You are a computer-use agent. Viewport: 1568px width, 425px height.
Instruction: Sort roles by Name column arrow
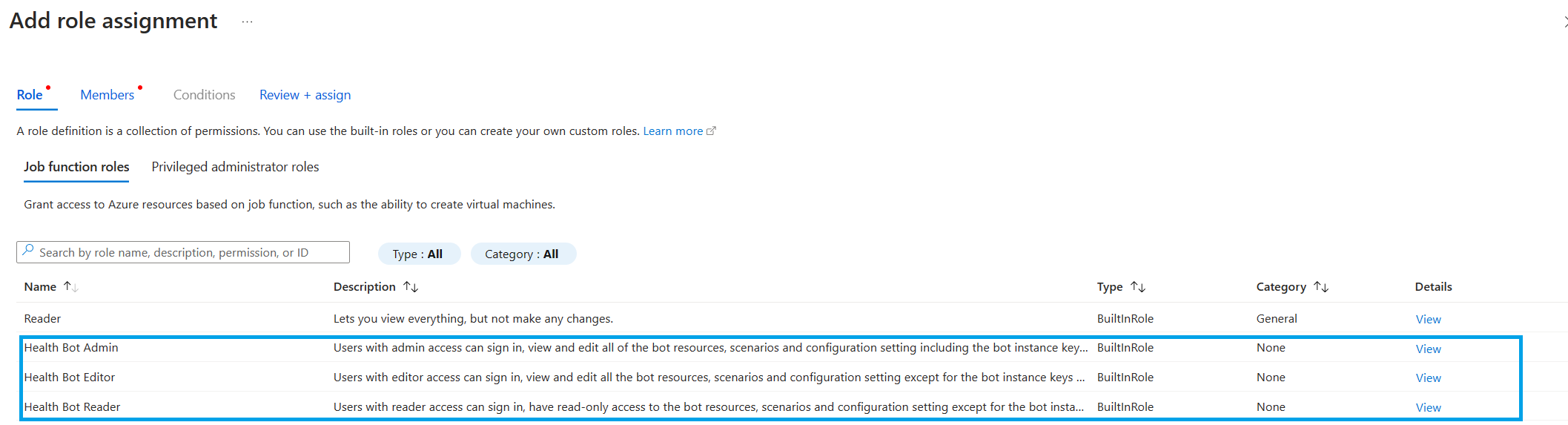click(x=71, y=287)
